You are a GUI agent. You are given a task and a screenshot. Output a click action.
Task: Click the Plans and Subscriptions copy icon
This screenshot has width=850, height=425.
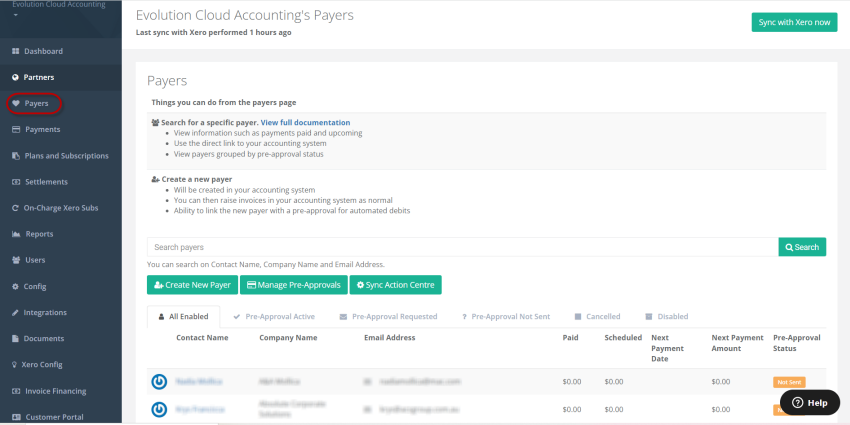coord(16,156)
